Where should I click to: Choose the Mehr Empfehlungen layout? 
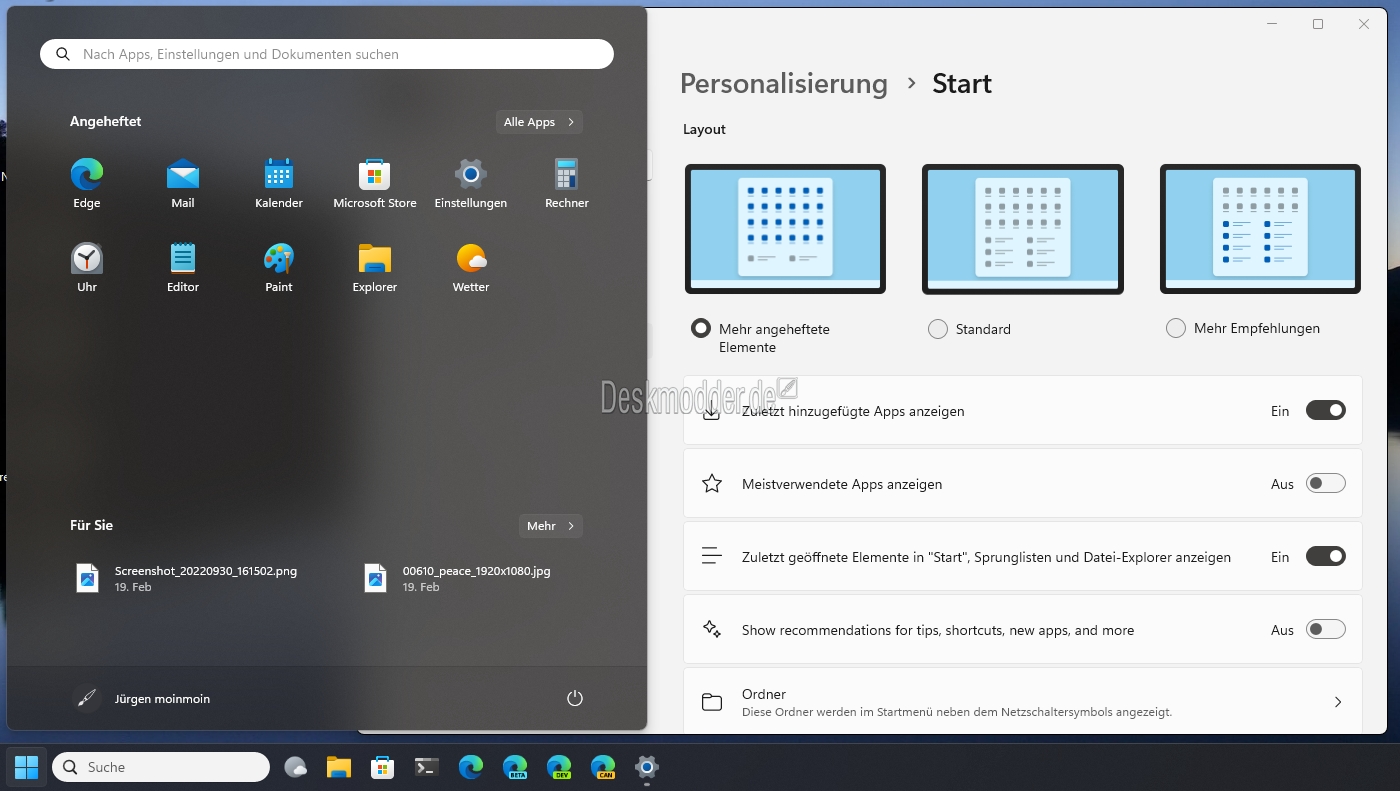pyautogui.click(x=1176, y=328)
